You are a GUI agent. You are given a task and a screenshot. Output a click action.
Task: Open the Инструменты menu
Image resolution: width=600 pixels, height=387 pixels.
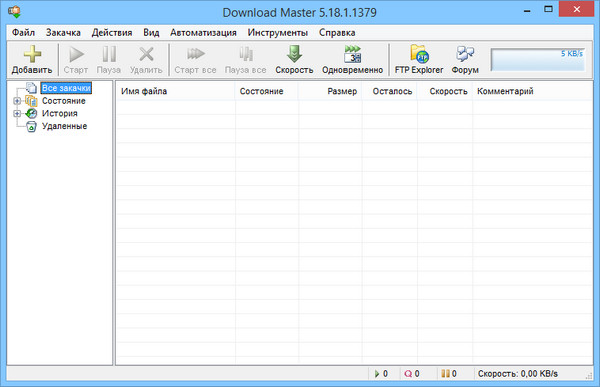click(x=278, y=33)
